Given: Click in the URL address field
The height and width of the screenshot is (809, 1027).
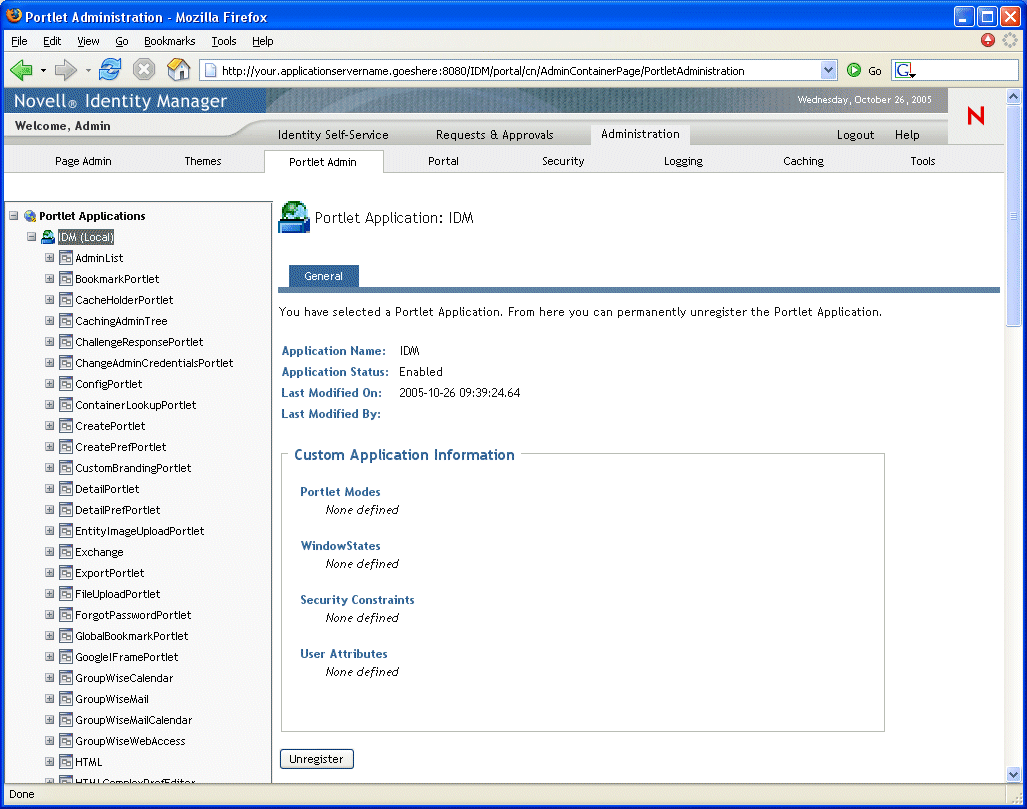Looking at the screenshot, I should (x=517, y=70).
